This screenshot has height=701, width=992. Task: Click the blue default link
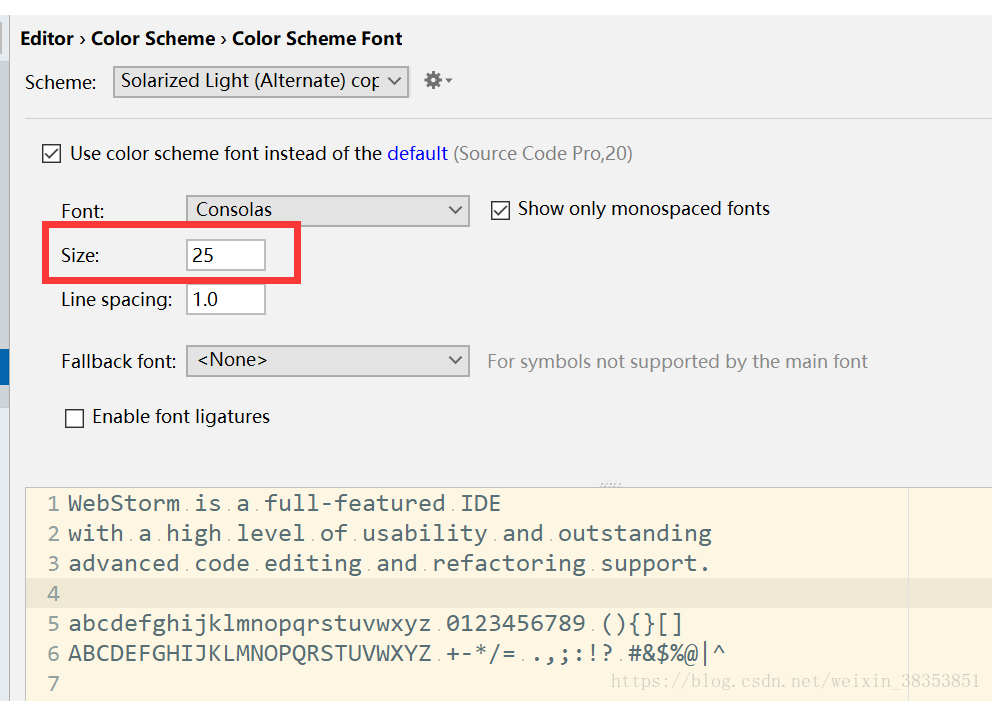point(417,153)
